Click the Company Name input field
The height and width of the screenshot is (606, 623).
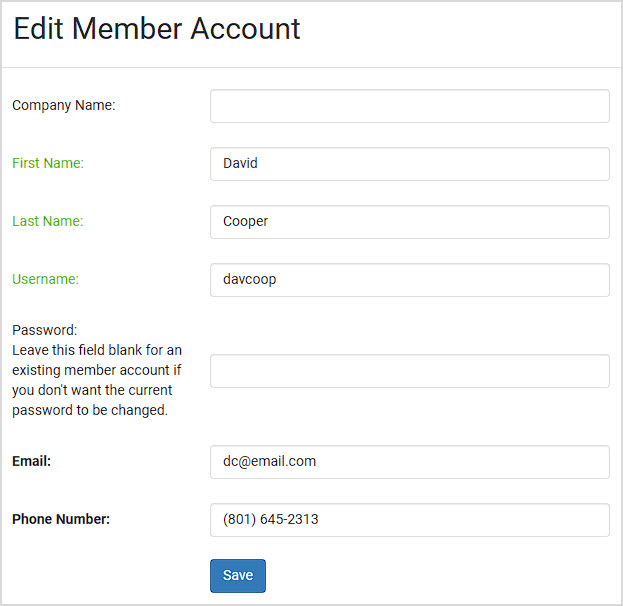410,106
